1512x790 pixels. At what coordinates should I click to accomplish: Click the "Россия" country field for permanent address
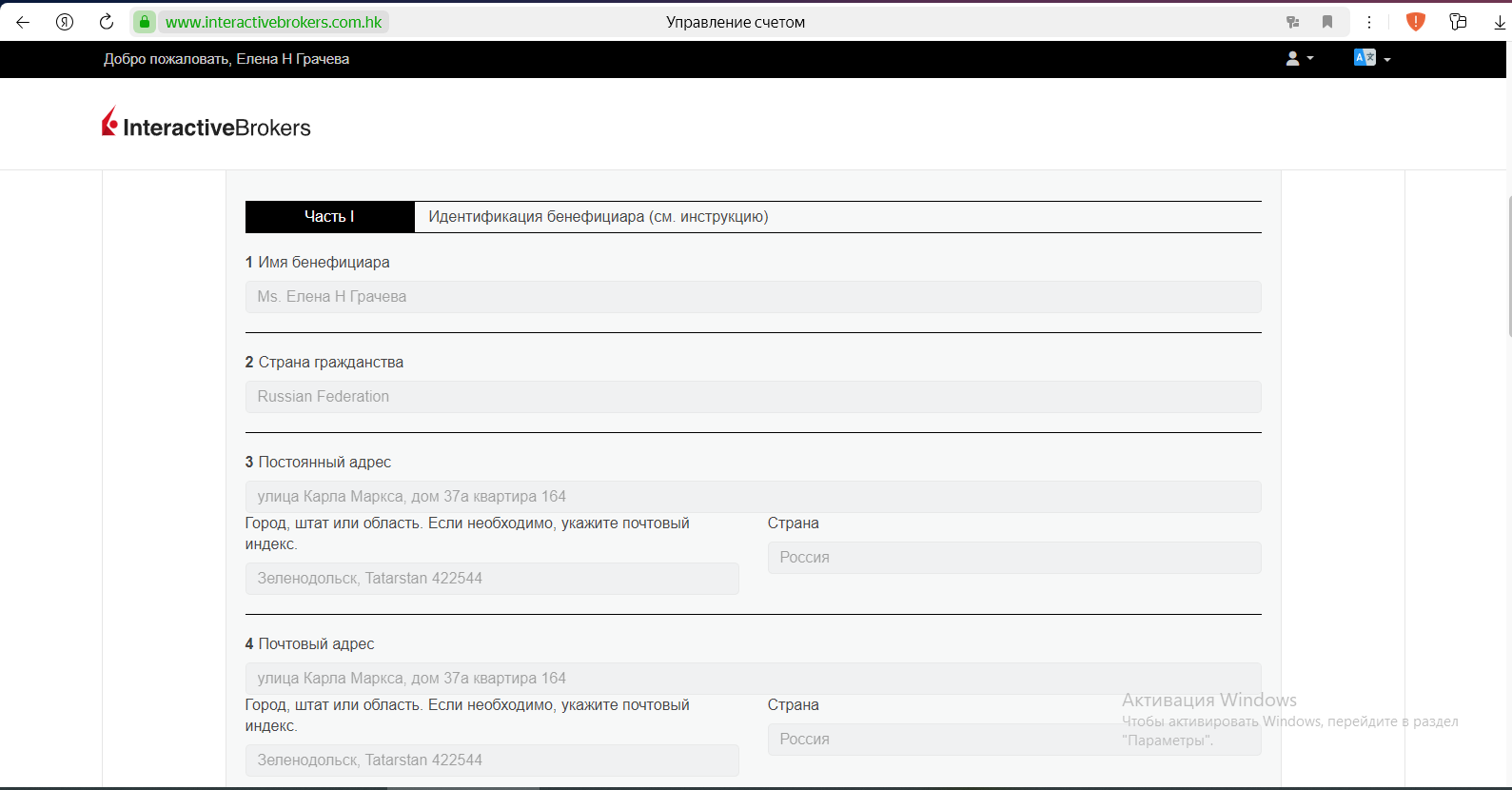[x=1014, y=558]
